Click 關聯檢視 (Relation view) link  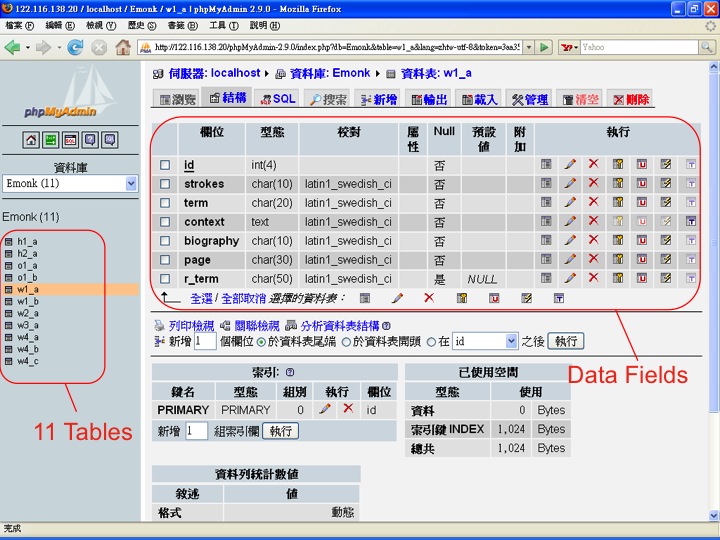click(x=257, y=326)
